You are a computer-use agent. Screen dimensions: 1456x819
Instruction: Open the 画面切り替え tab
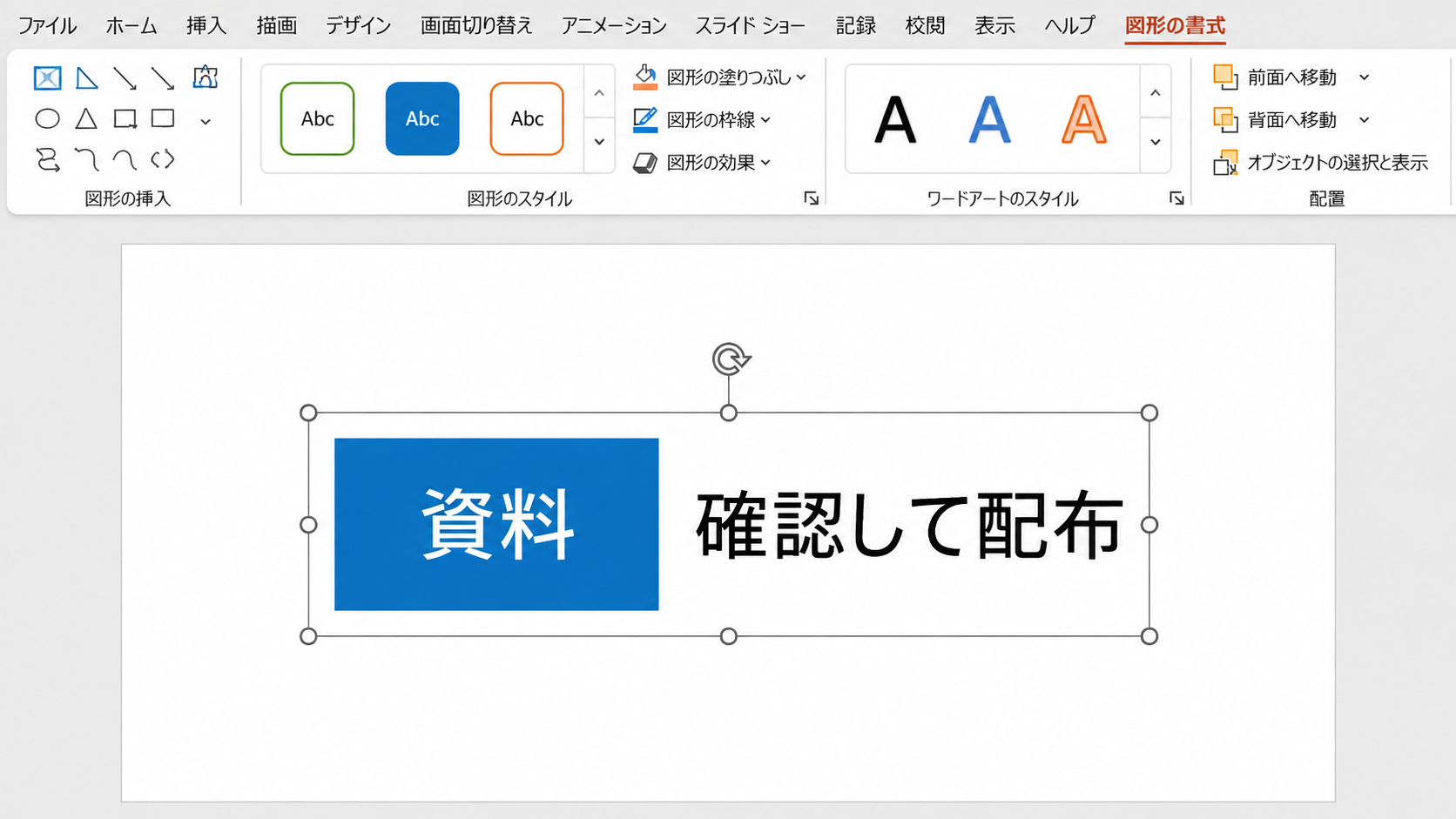476,26
